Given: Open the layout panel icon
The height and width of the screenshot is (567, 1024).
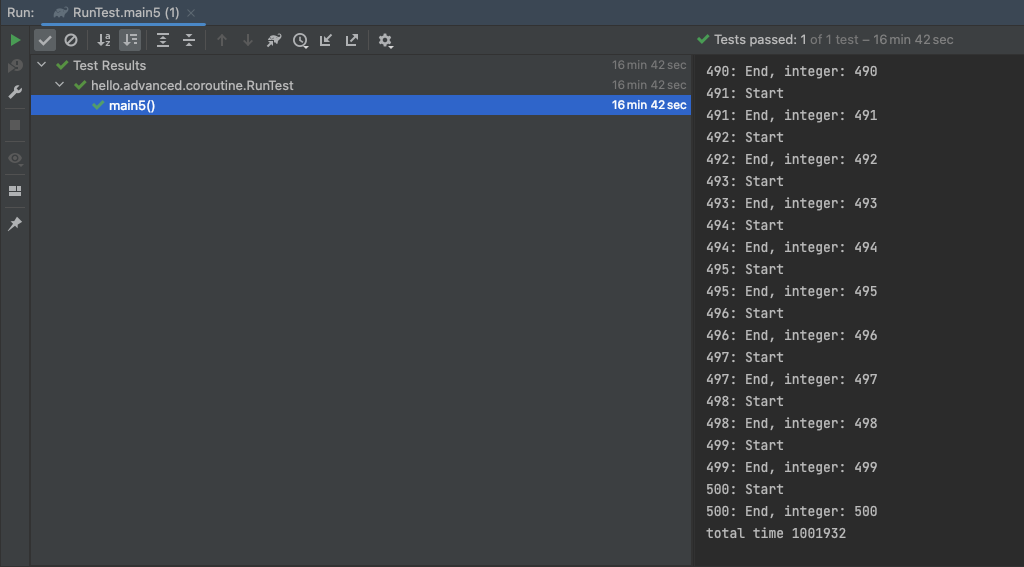Looking at the screenshot, I should click(15, 191).
